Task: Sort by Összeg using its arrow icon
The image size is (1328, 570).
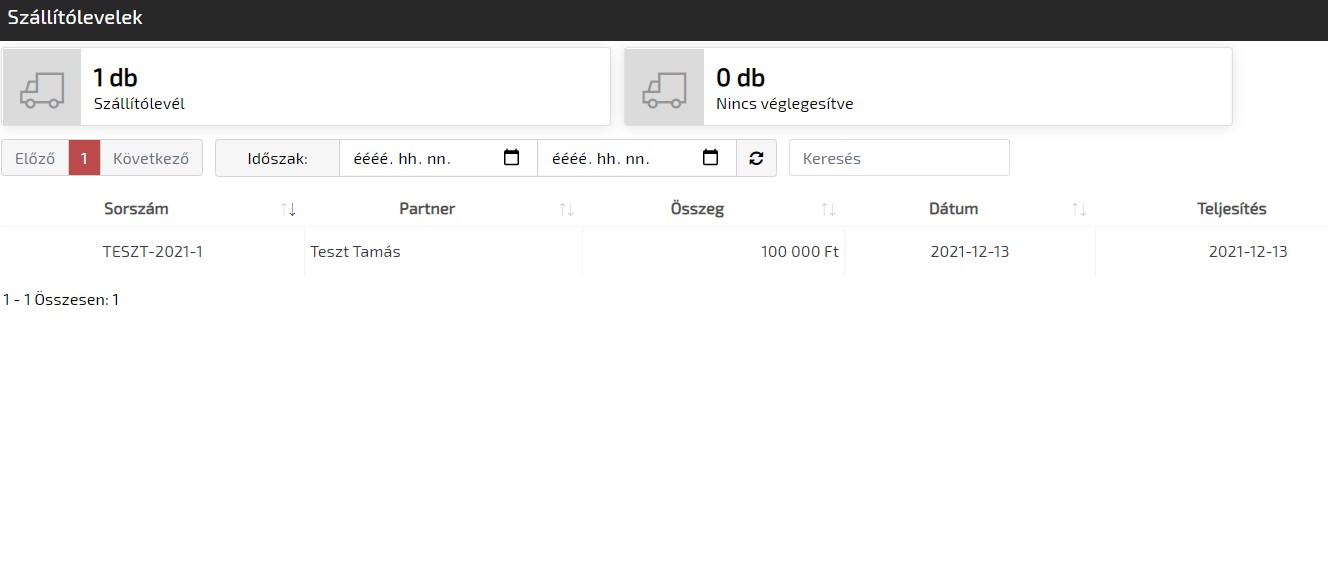Action: tap(828, 209)
